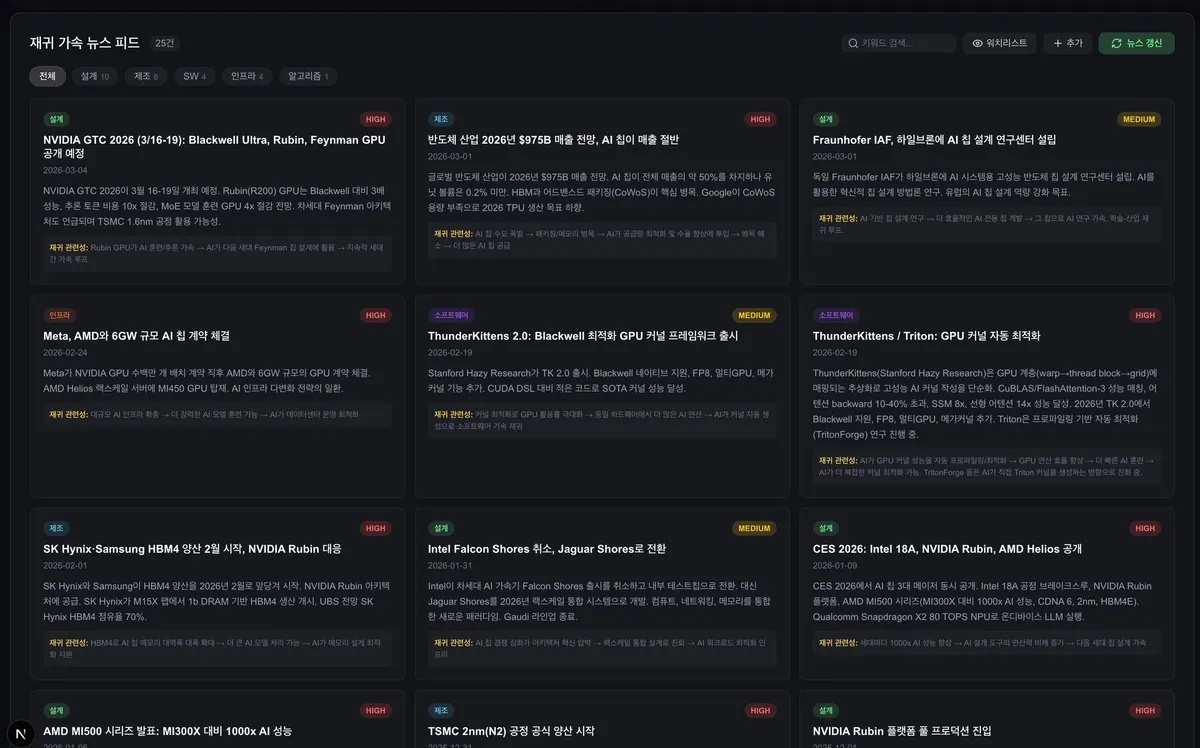
Task: Open SK Hynix·Samsung HBM4 article title
Action: point(192,549)
